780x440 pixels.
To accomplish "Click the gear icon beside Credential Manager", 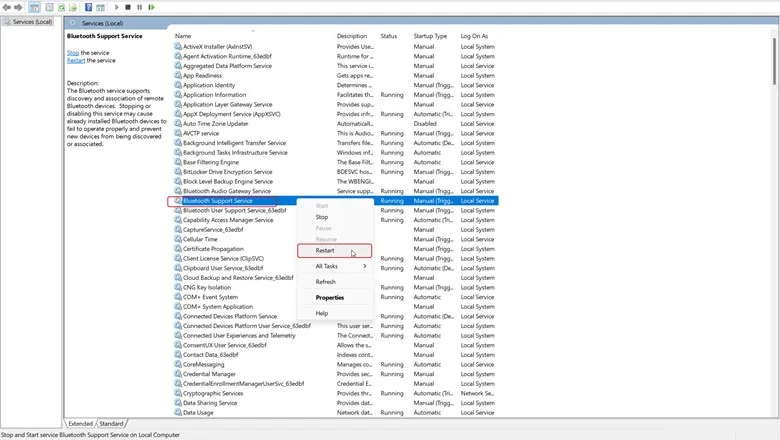I will 178,374.
